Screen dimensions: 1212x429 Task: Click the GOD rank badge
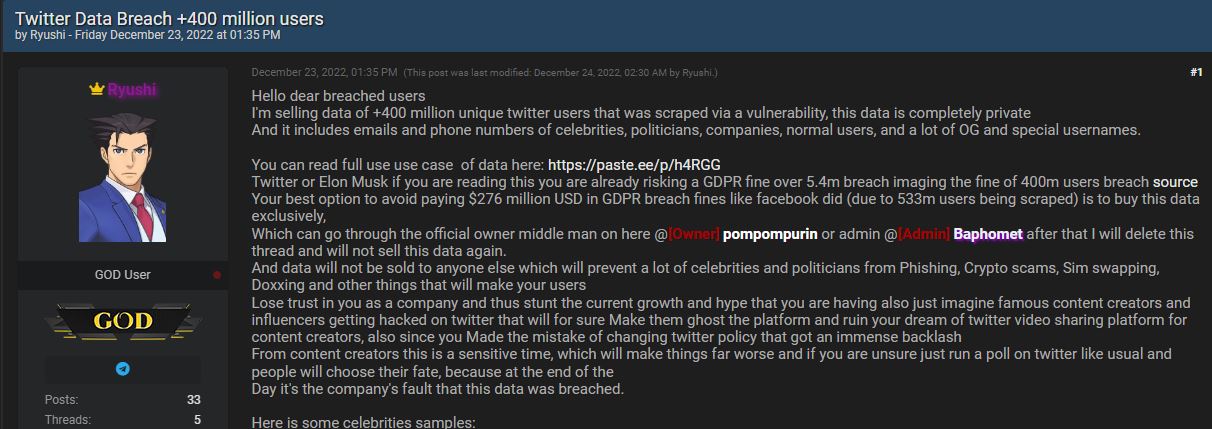[x=122, y=321]
